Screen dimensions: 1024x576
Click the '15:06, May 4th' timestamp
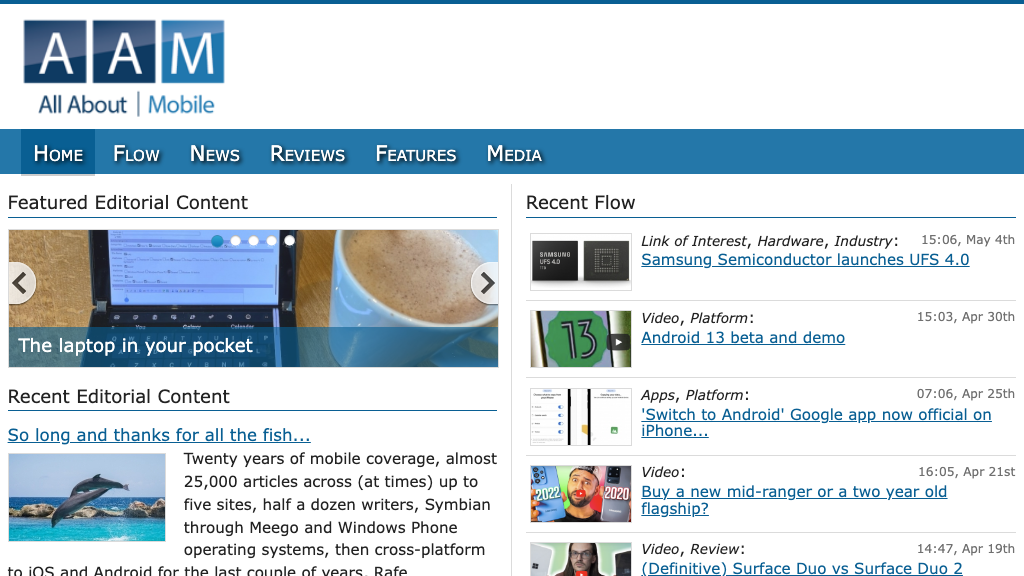point(968,240)
